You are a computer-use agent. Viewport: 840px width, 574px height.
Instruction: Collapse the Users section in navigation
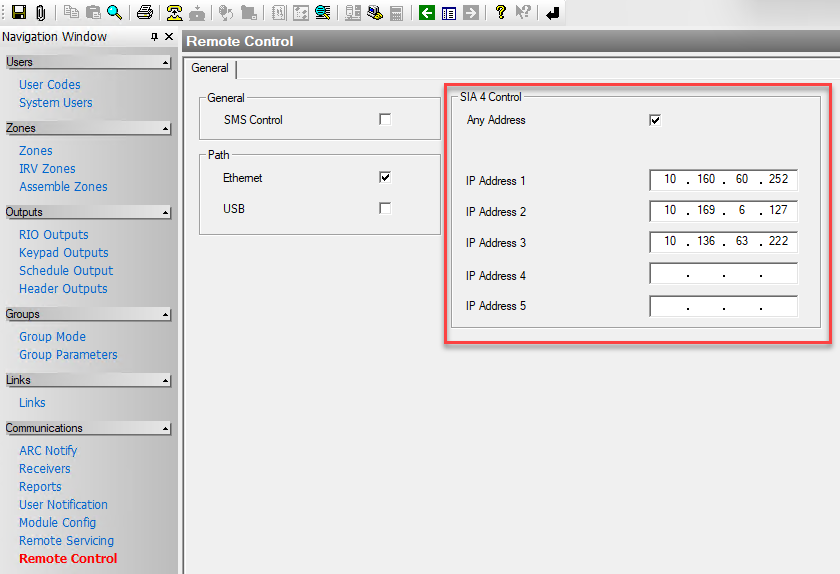click(x=165, y=63)
